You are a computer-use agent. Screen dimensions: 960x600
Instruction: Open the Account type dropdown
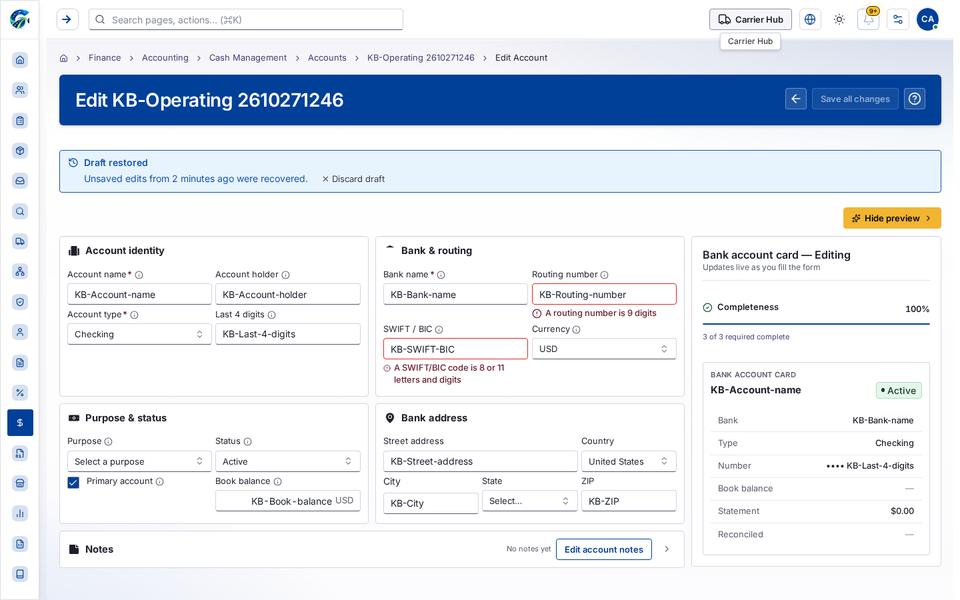coord(139,334)
